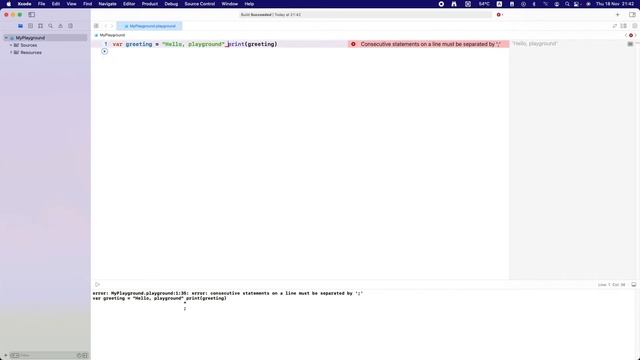Click the navigator add plus button

[x=5, y=356]
